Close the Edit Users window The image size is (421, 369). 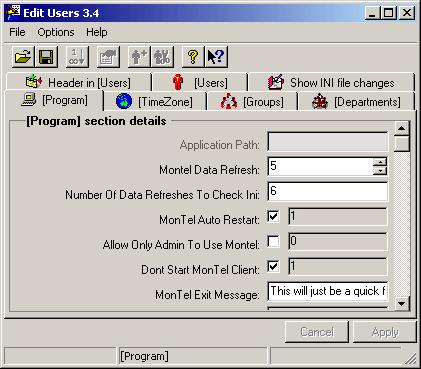point(407,13)
